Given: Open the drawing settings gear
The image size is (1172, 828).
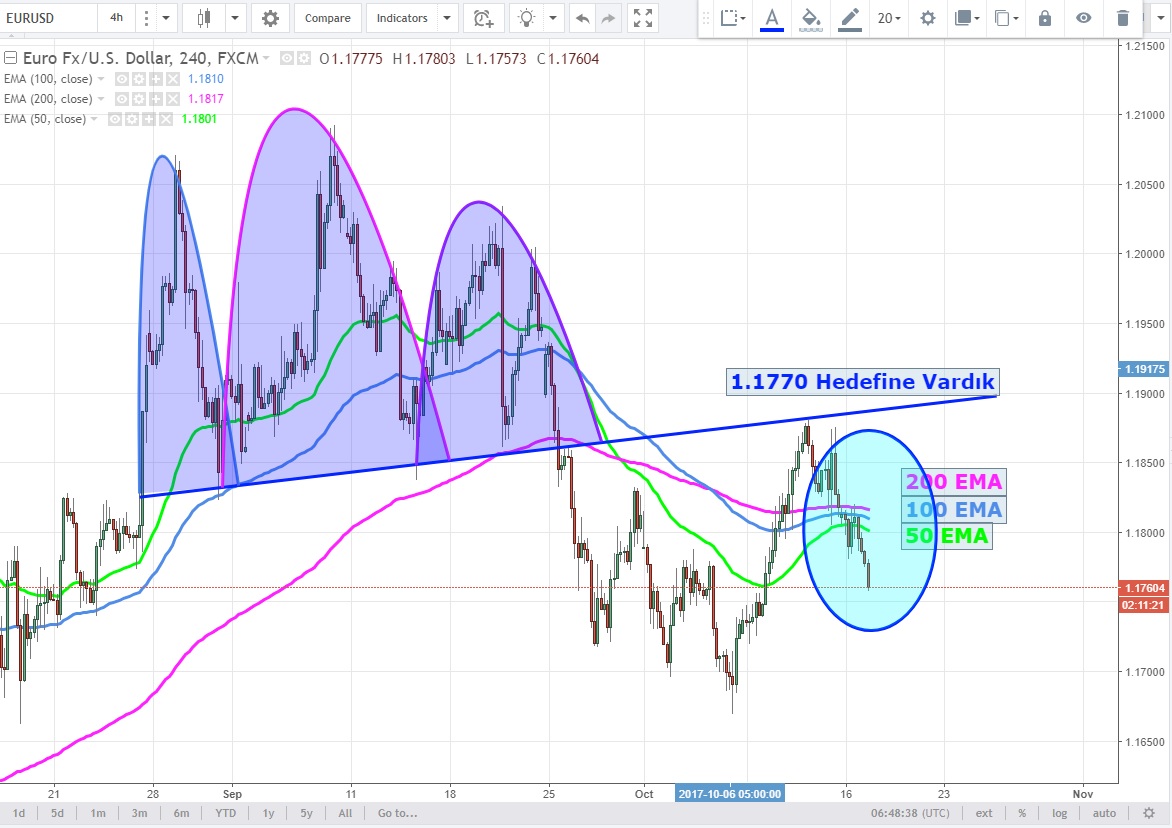Looking at the screenshot, I should coord(928,18).
